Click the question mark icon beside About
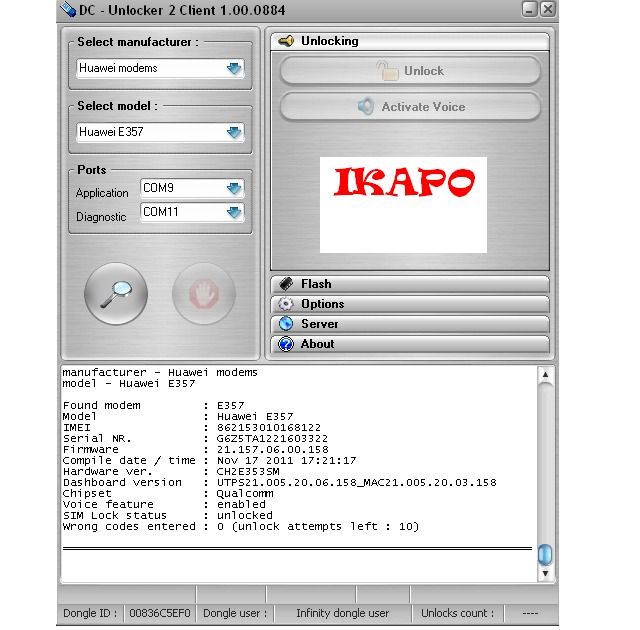The height and width of the screenshot is (630, 640). coord(286,344)
